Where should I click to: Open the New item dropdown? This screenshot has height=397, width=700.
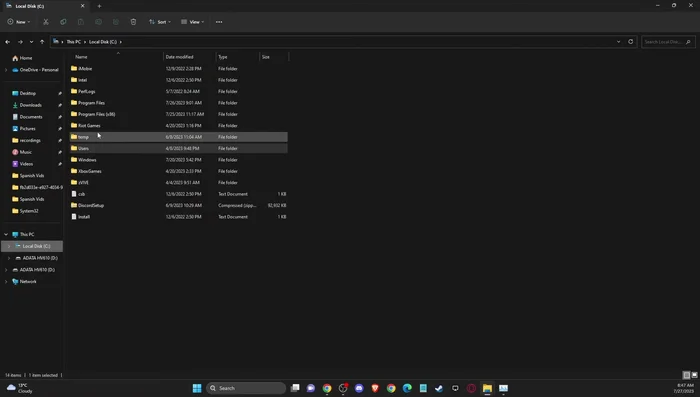[x=19, y=22]
